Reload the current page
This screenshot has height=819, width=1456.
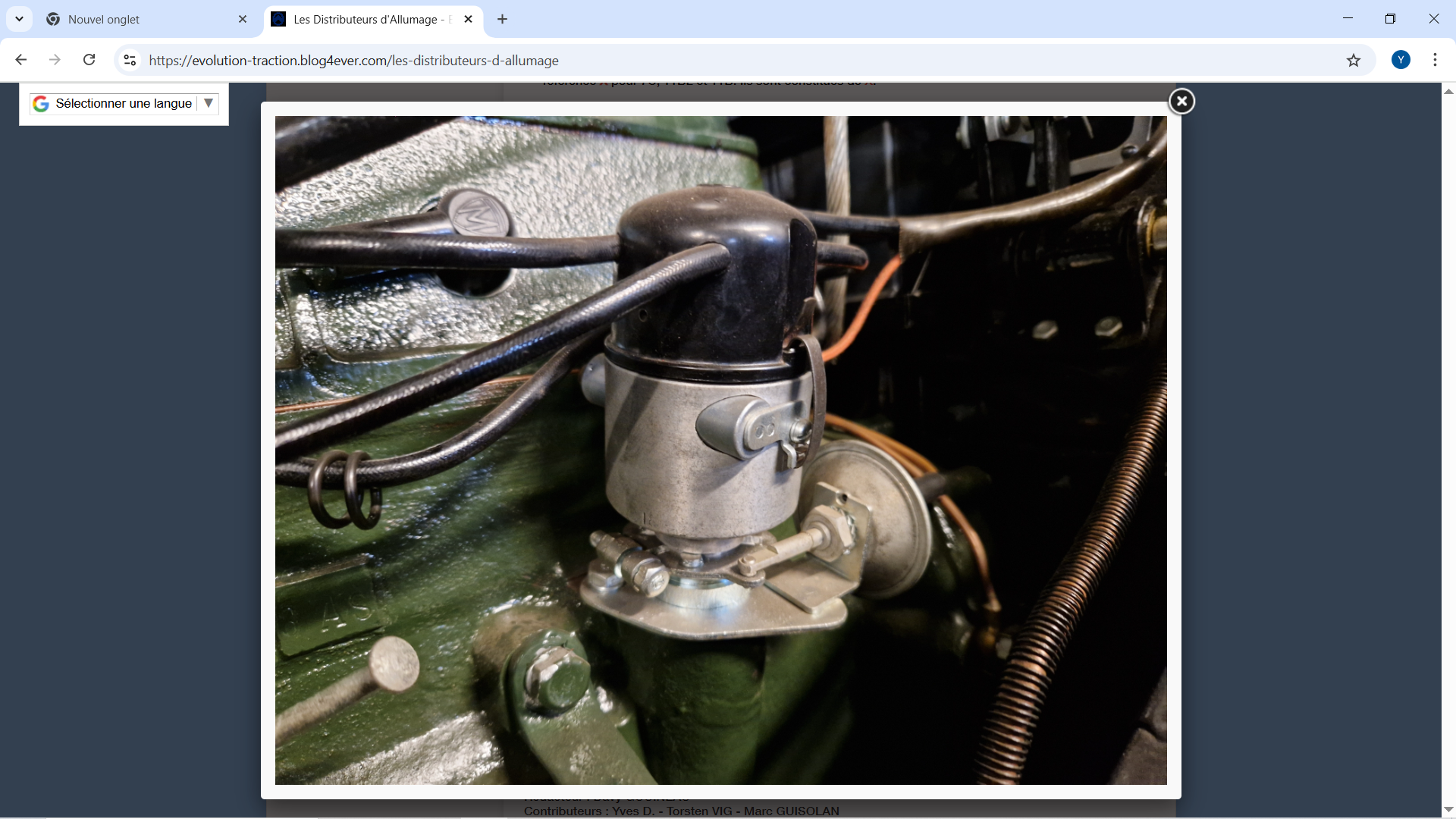point(89,60)
